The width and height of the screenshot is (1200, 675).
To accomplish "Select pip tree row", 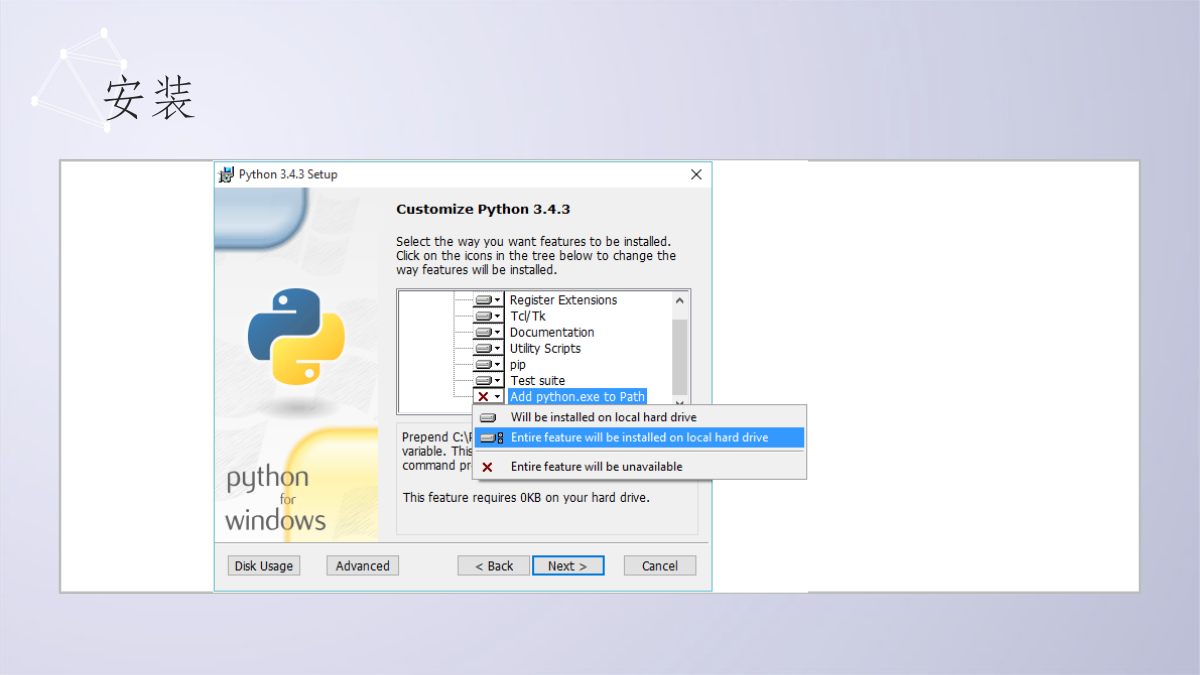I will click(517, 364).
